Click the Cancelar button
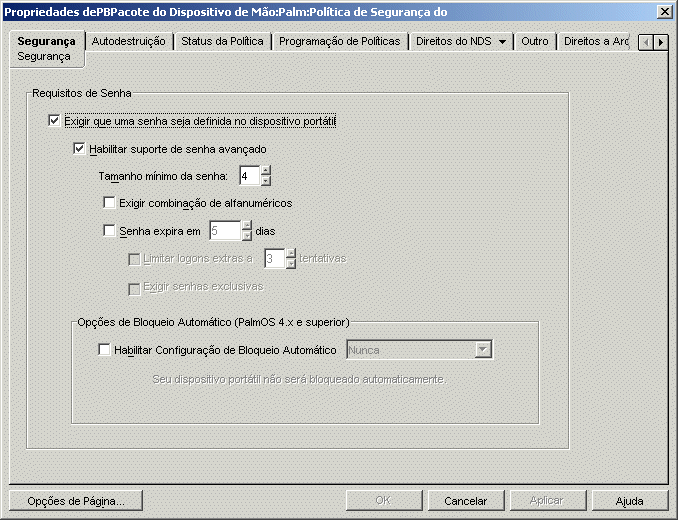678x520 pixels. pos(466,501)
